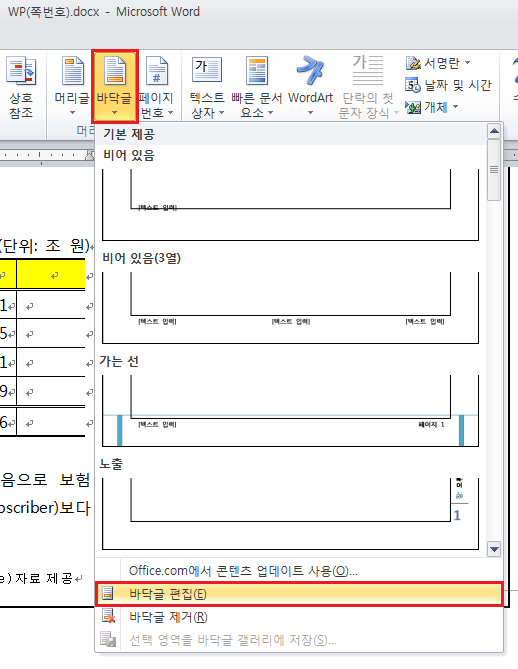The image size is (518, 669).
Task: Click the 날짜 및 시간 date and time icon
Action: pos(413,85)
